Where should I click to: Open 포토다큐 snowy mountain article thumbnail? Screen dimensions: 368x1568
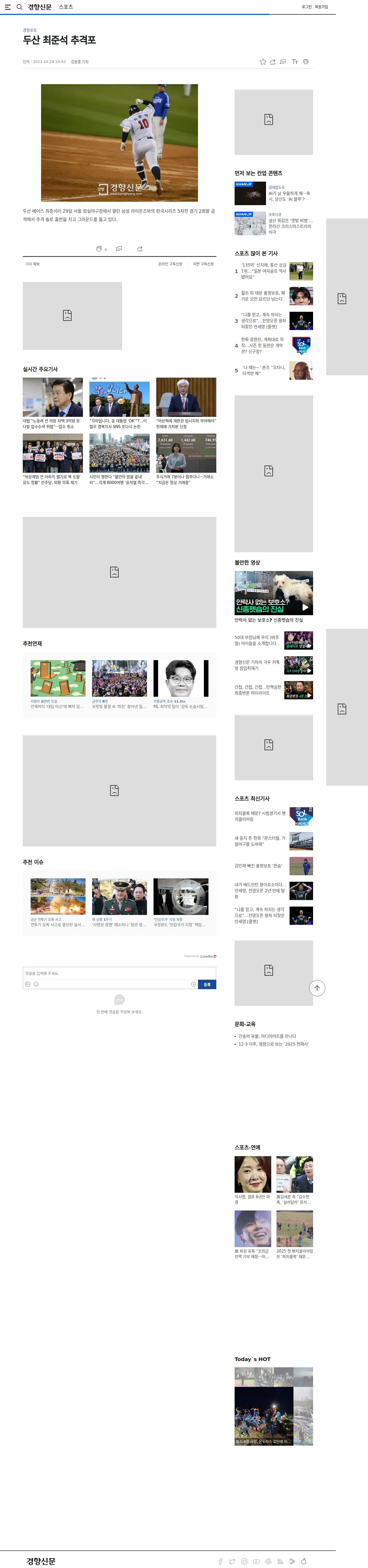(250, 223)
